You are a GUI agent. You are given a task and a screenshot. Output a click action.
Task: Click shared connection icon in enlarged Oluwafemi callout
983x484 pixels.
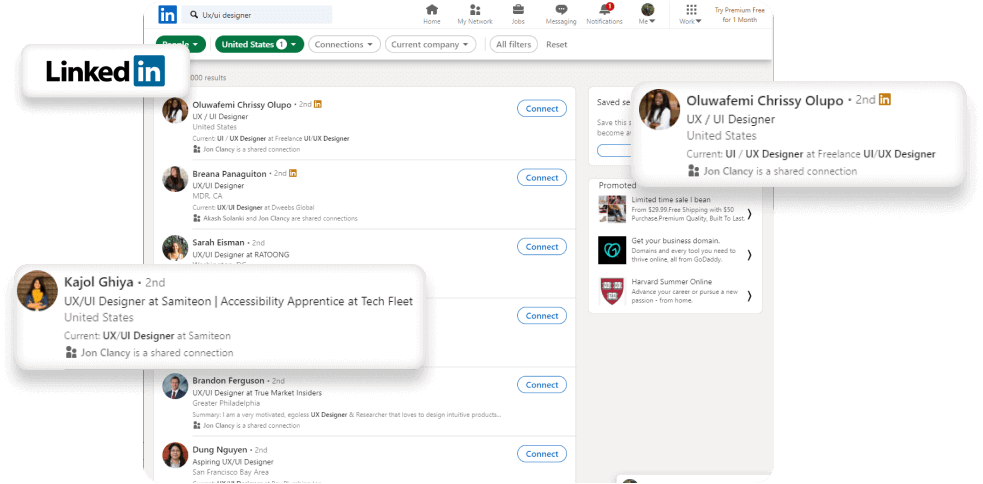pos(693,171)
